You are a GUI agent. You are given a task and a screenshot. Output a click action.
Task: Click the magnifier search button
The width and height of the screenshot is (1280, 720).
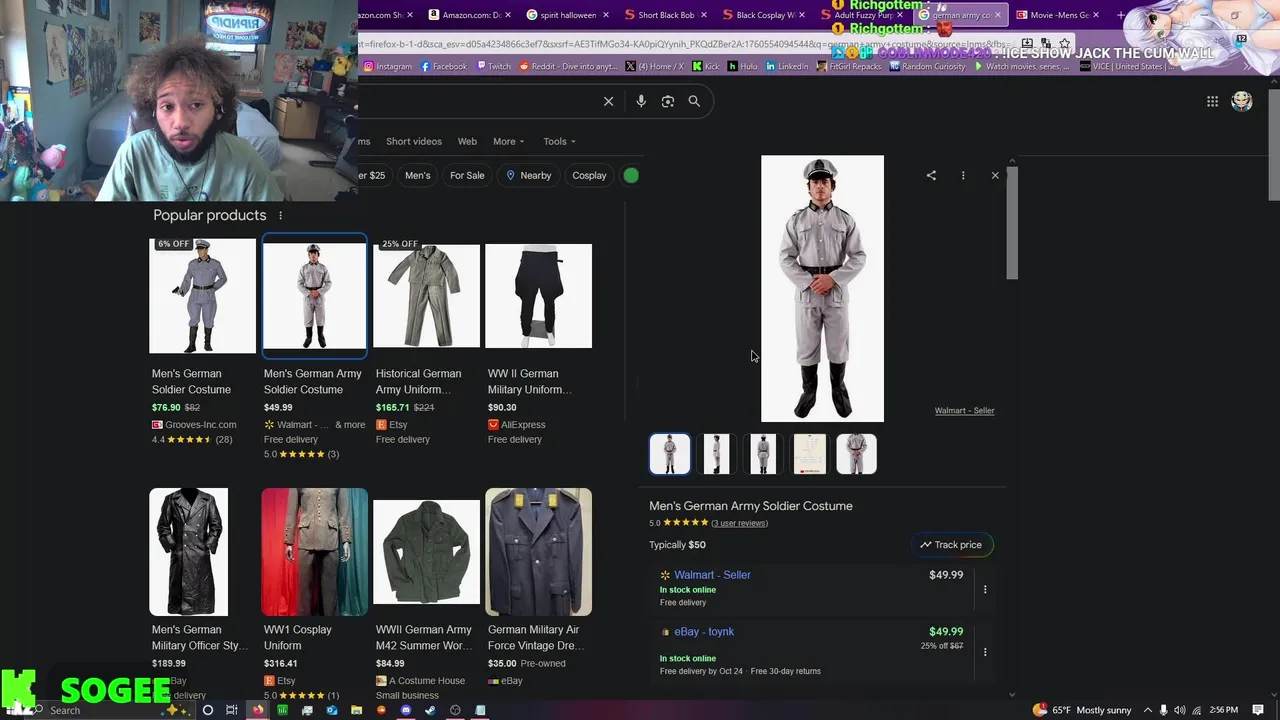pyautogui.click(x=694, y=101)
